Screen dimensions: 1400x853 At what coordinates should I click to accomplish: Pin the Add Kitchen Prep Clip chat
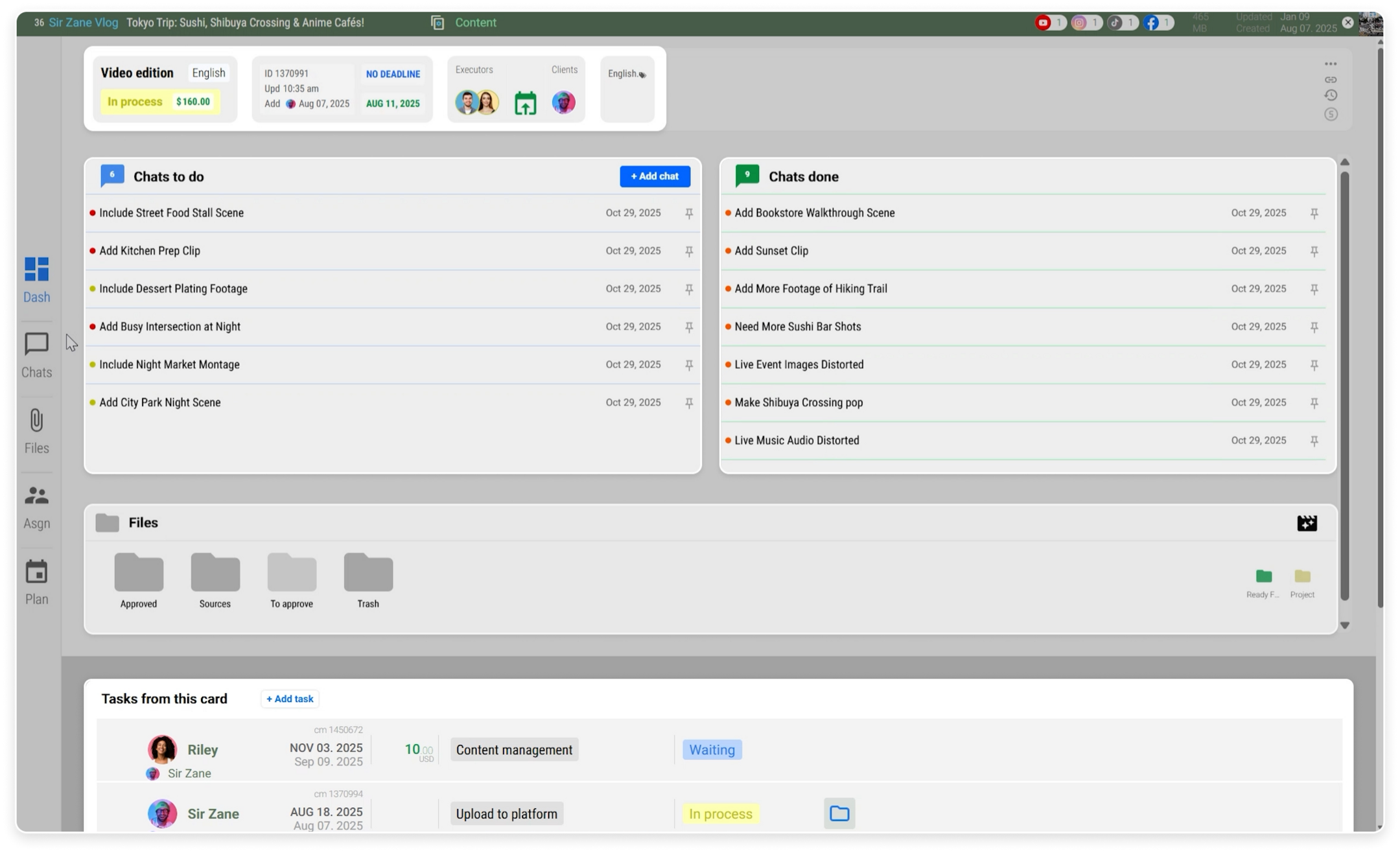tap(689, 251)
